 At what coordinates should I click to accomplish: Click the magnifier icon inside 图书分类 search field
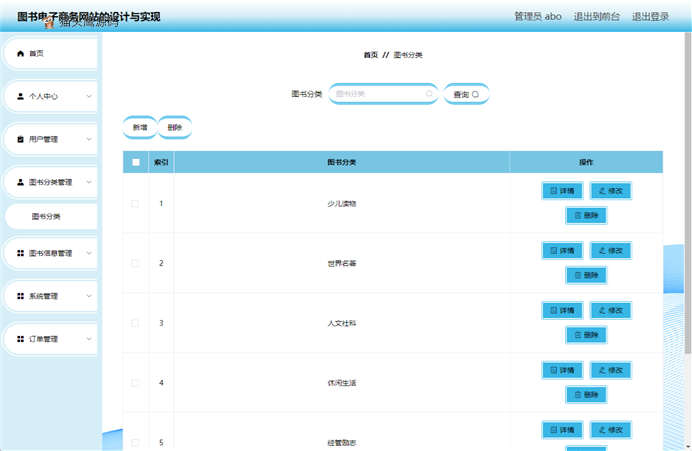click(429, 94)
